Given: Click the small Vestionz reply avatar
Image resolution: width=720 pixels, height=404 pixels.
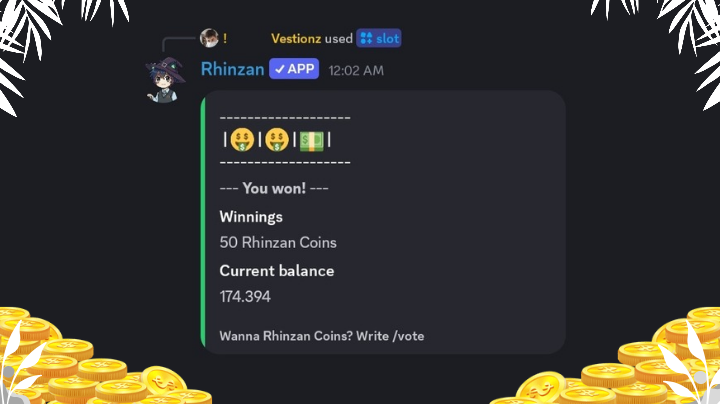Looking at the screenshot, I should 209,38.
